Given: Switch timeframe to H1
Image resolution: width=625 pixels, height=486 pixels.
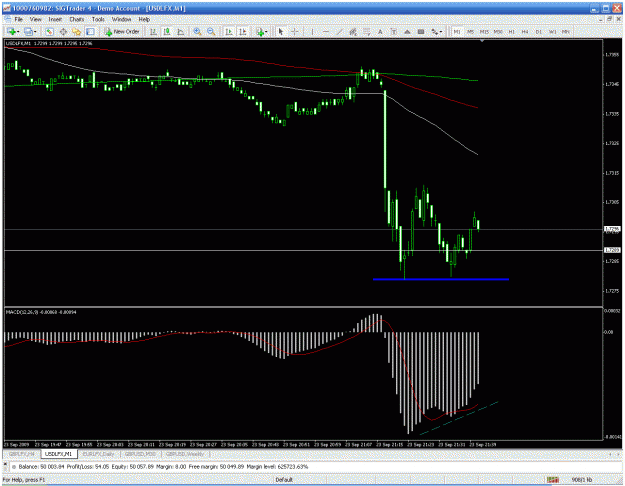Looking at the screenshot, I should coord(511,31).
